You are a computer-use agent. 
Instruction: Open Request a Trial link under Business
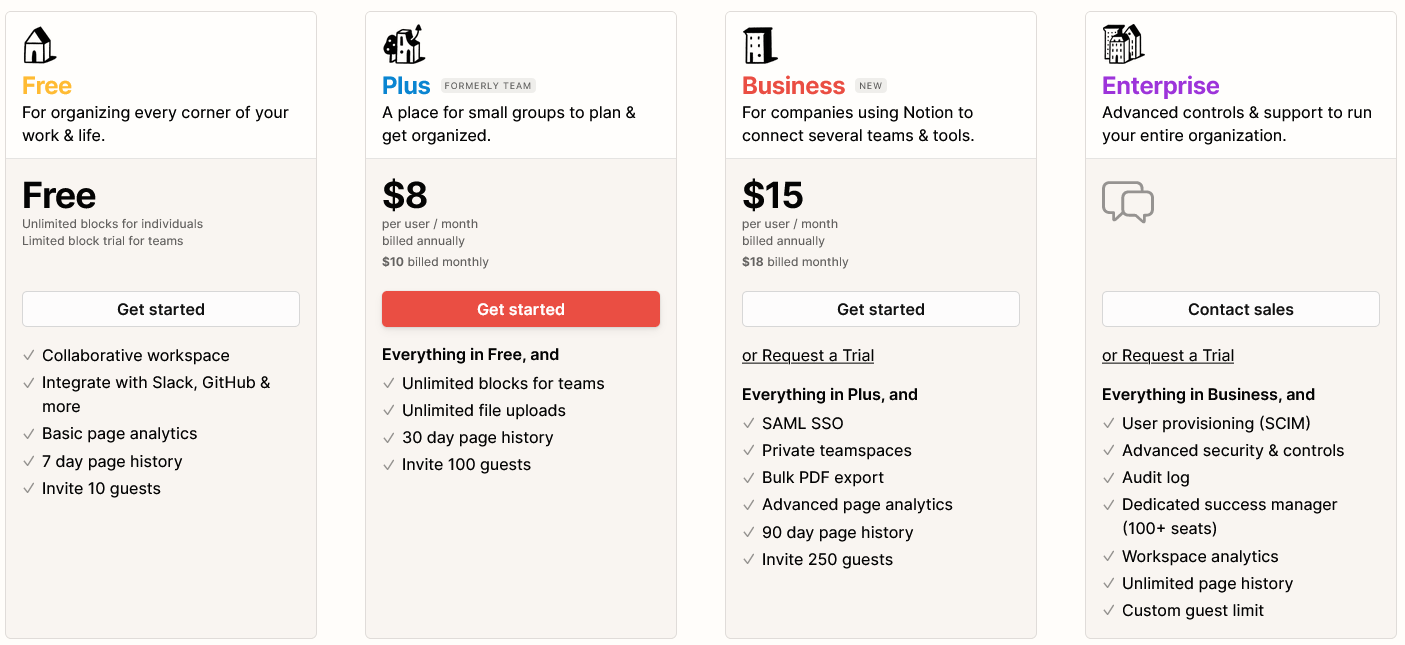[x=808, y=355]
